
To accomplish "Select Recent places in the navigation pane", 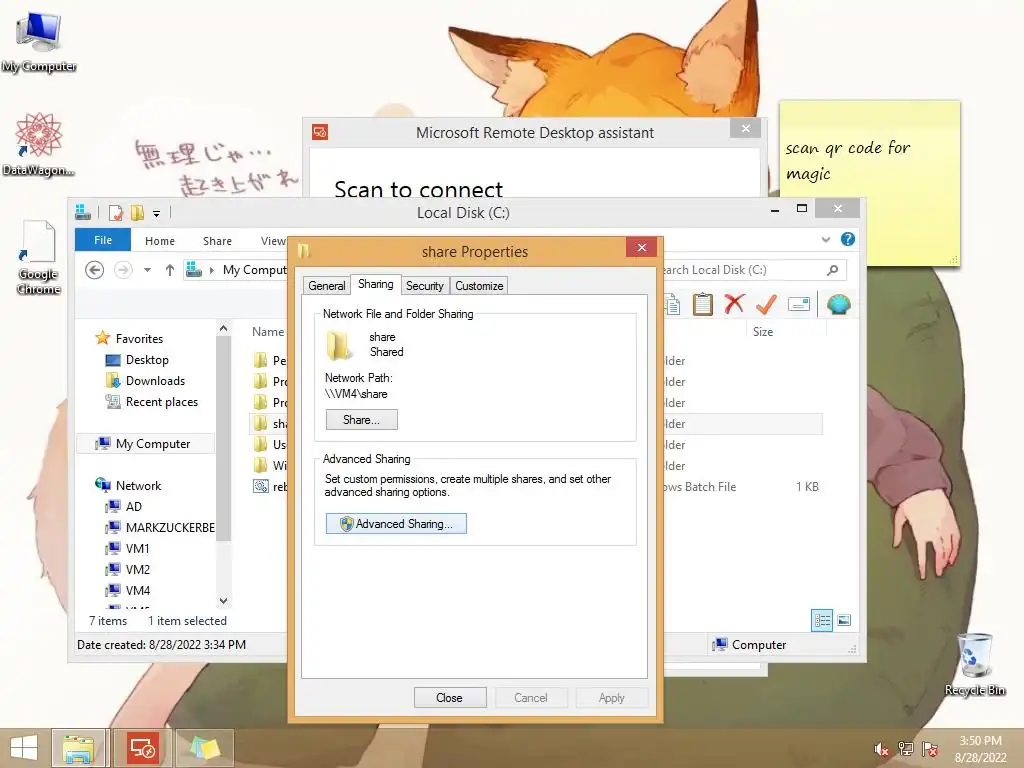I will click(x=161, y=402).
